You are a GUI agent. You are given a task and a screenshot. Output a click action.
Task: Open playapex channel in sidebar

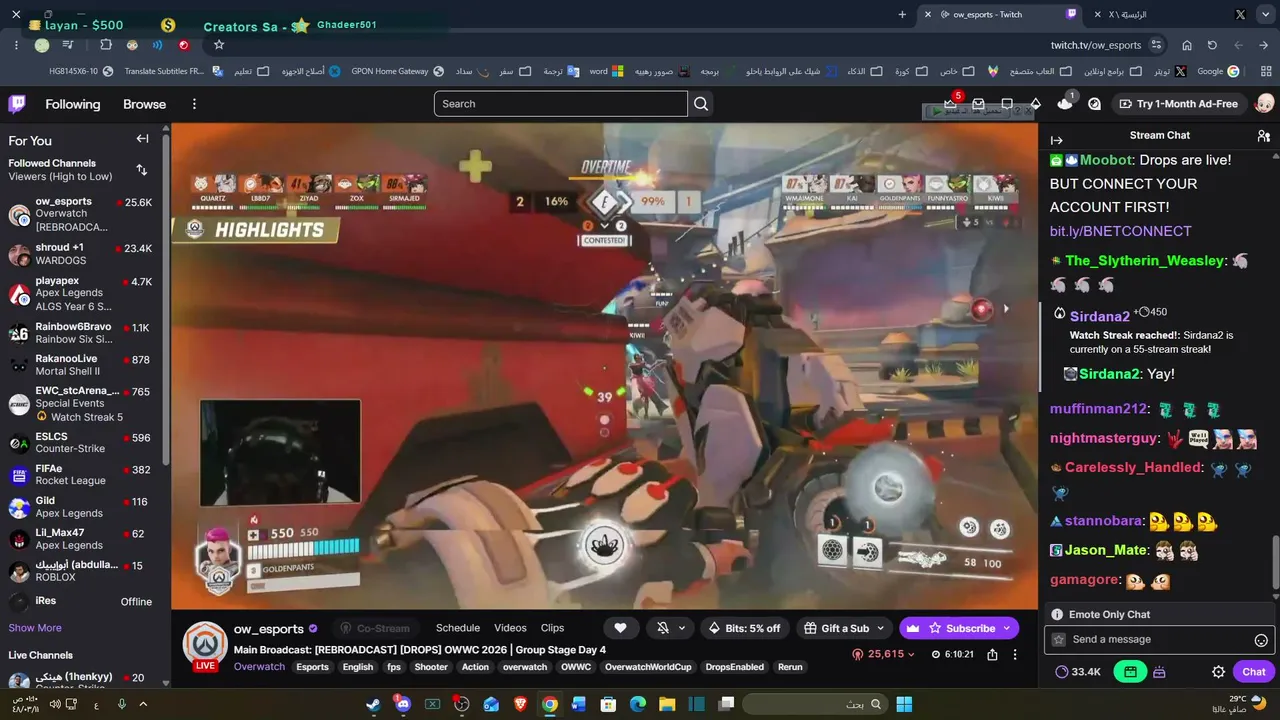(80, 294)
